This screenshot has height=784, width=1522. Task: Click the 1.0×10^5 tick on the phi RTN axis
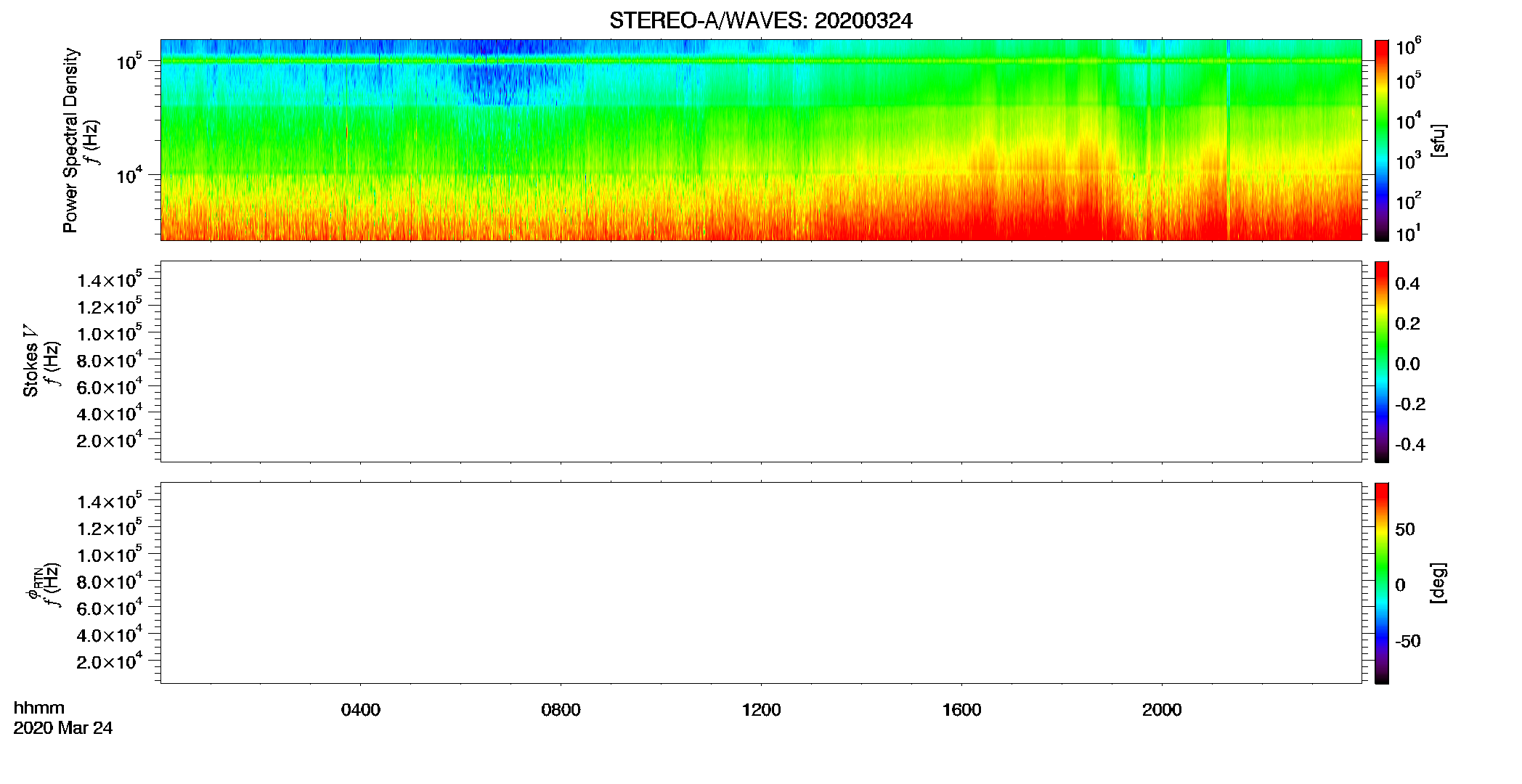[110, 554]
